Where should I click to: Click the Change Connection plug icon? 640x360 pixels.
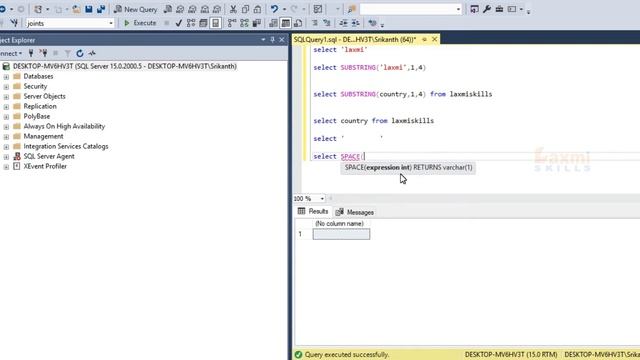[x=14, y=23]
